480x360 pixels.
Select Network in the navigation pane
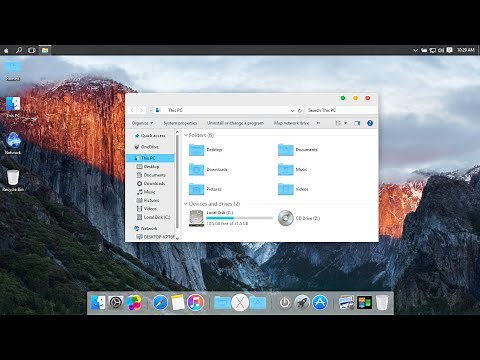[146, 228]
